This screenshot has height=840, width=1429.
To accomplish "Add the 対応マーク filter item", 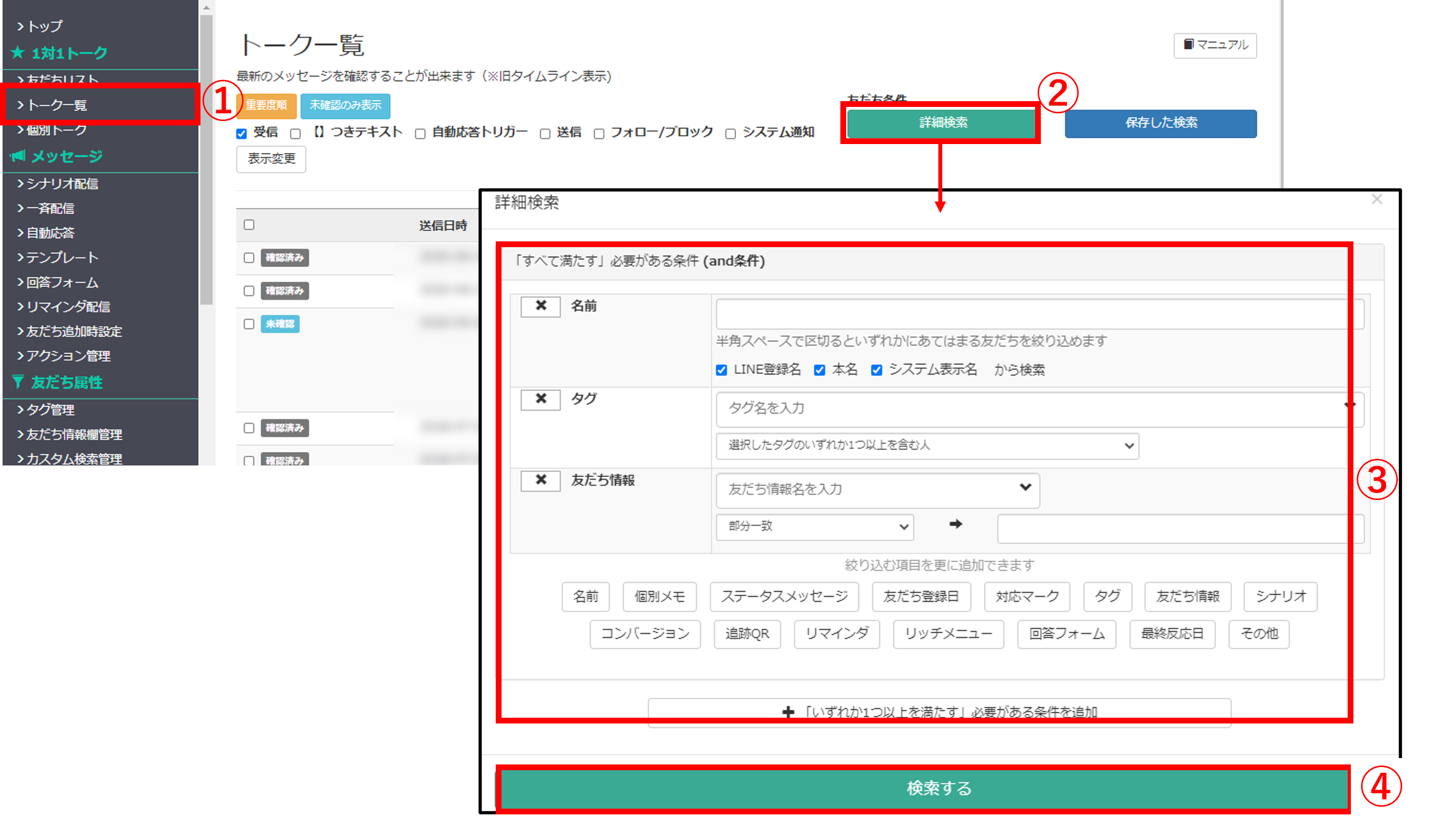I will coord(1027,597).
